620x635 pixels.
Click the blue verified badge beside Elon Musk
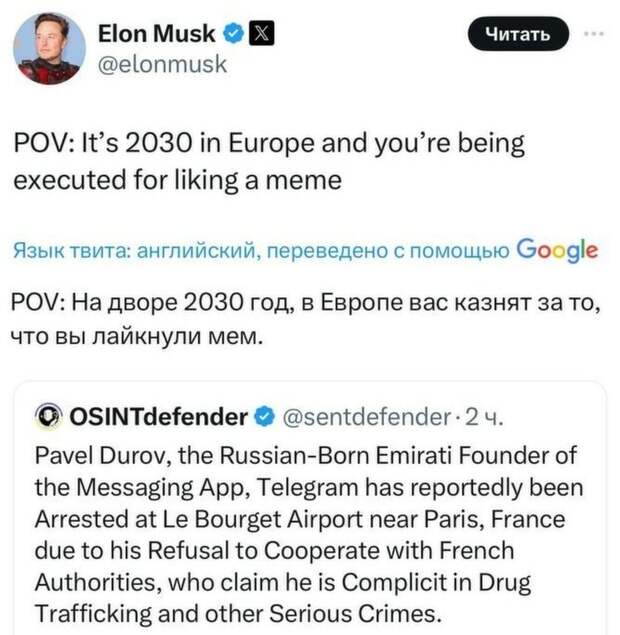(233, 35)
